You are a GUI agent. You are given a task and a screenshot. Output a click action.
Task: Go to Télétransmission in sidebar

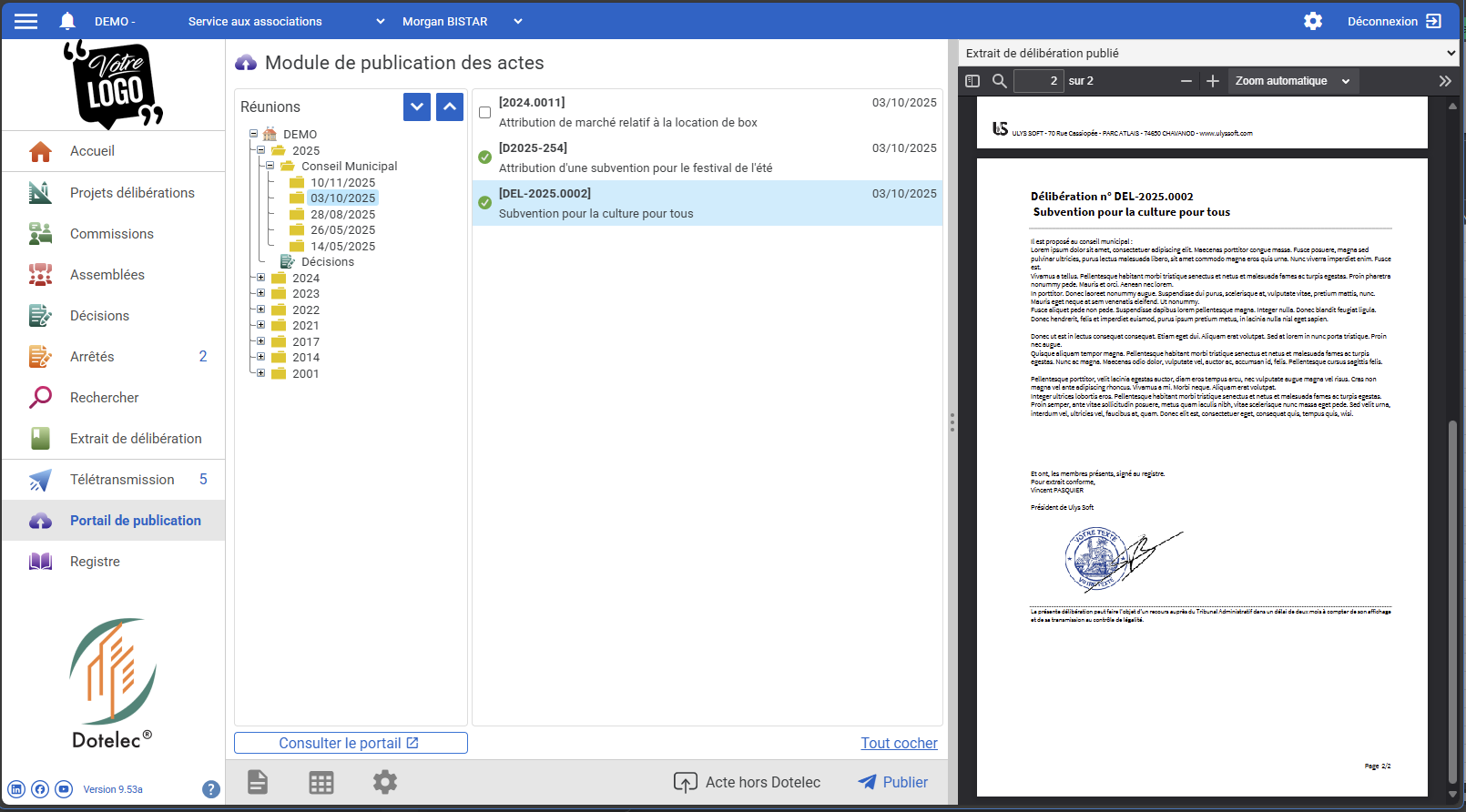(122, 480)
